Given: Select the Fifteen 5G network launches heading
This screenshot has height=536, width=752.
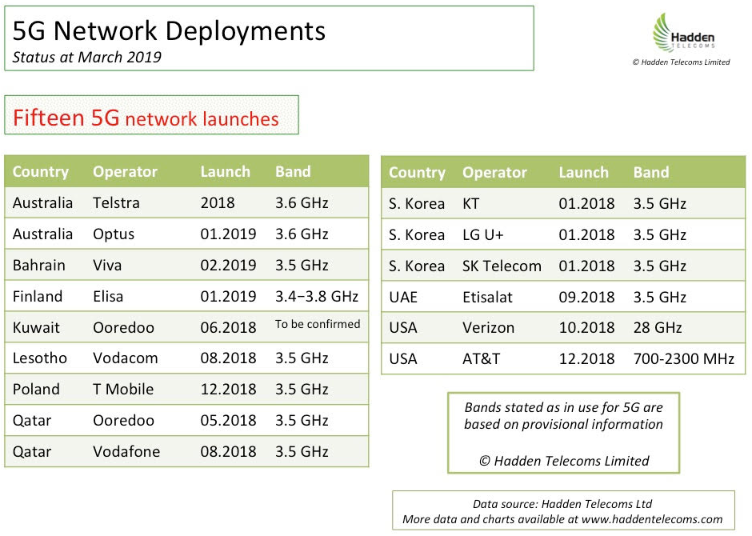Looking at the screenshot, I should pos(146,119).
